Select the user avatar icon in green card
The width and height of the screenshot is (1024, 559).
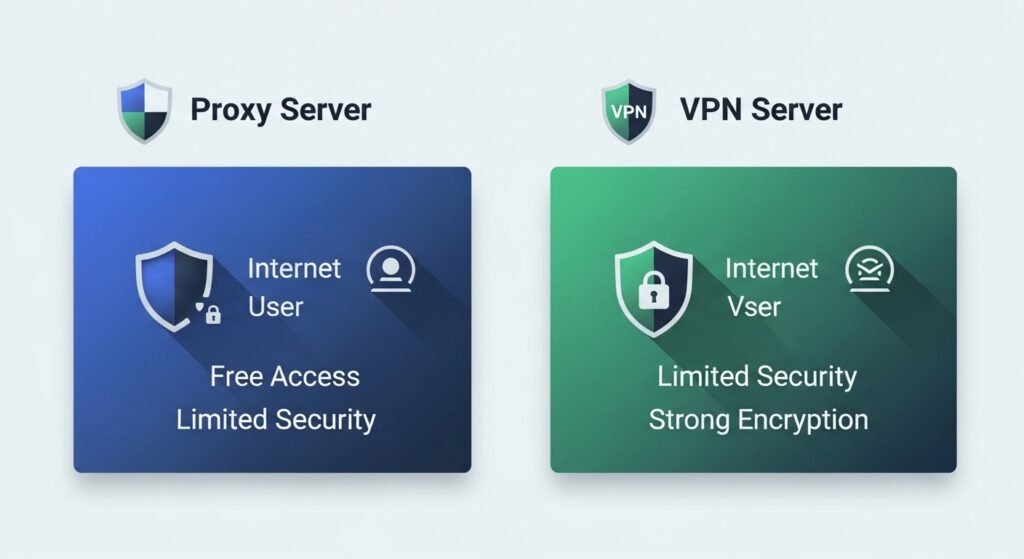point(869,270)
